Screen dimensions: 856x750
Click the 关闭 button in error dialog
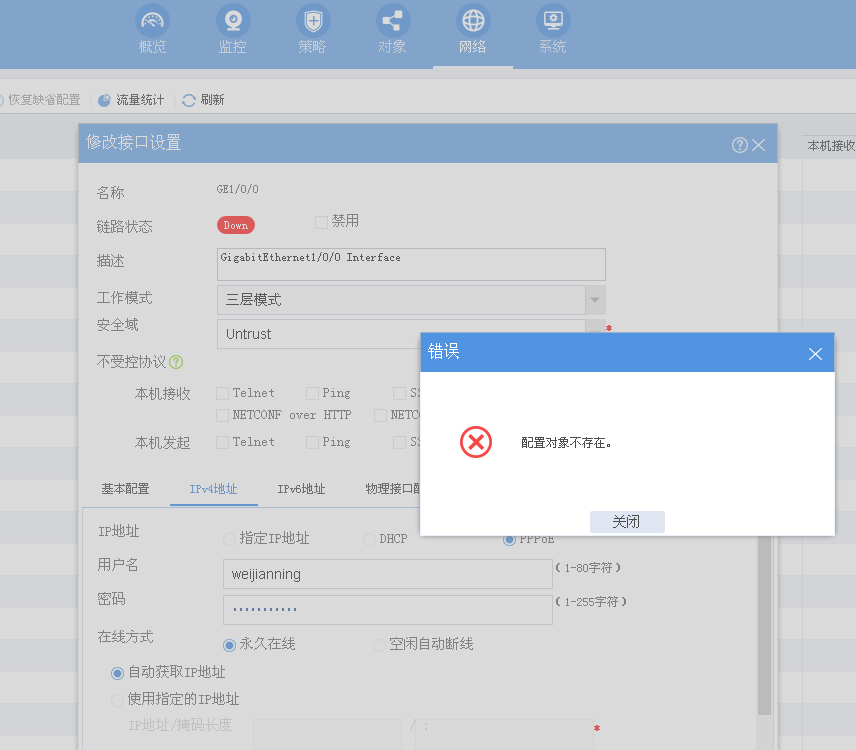pyautogui.click(x=627, y=521)
